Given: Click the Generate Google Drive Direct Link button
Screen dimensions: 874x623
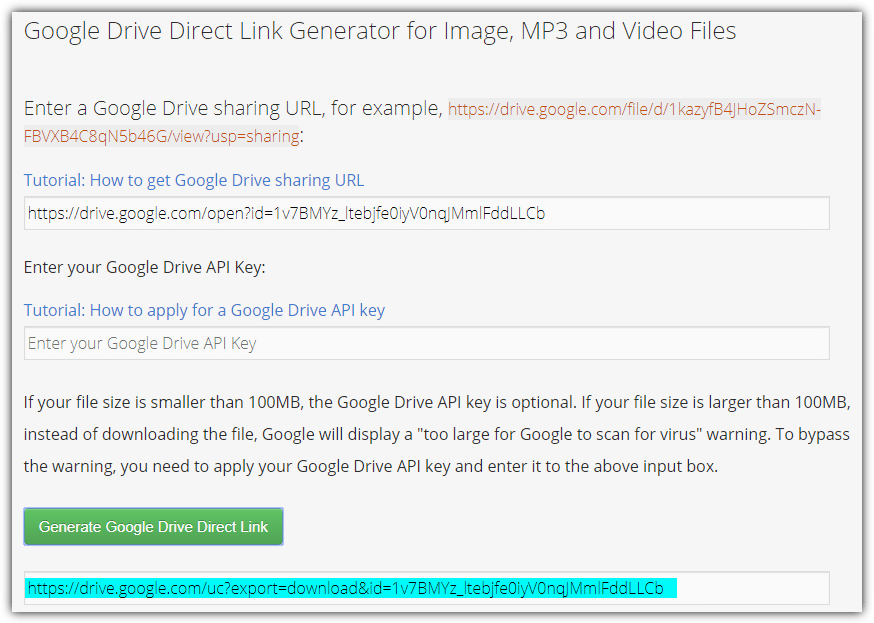Looking at the screenshot, I should point(153,526).
